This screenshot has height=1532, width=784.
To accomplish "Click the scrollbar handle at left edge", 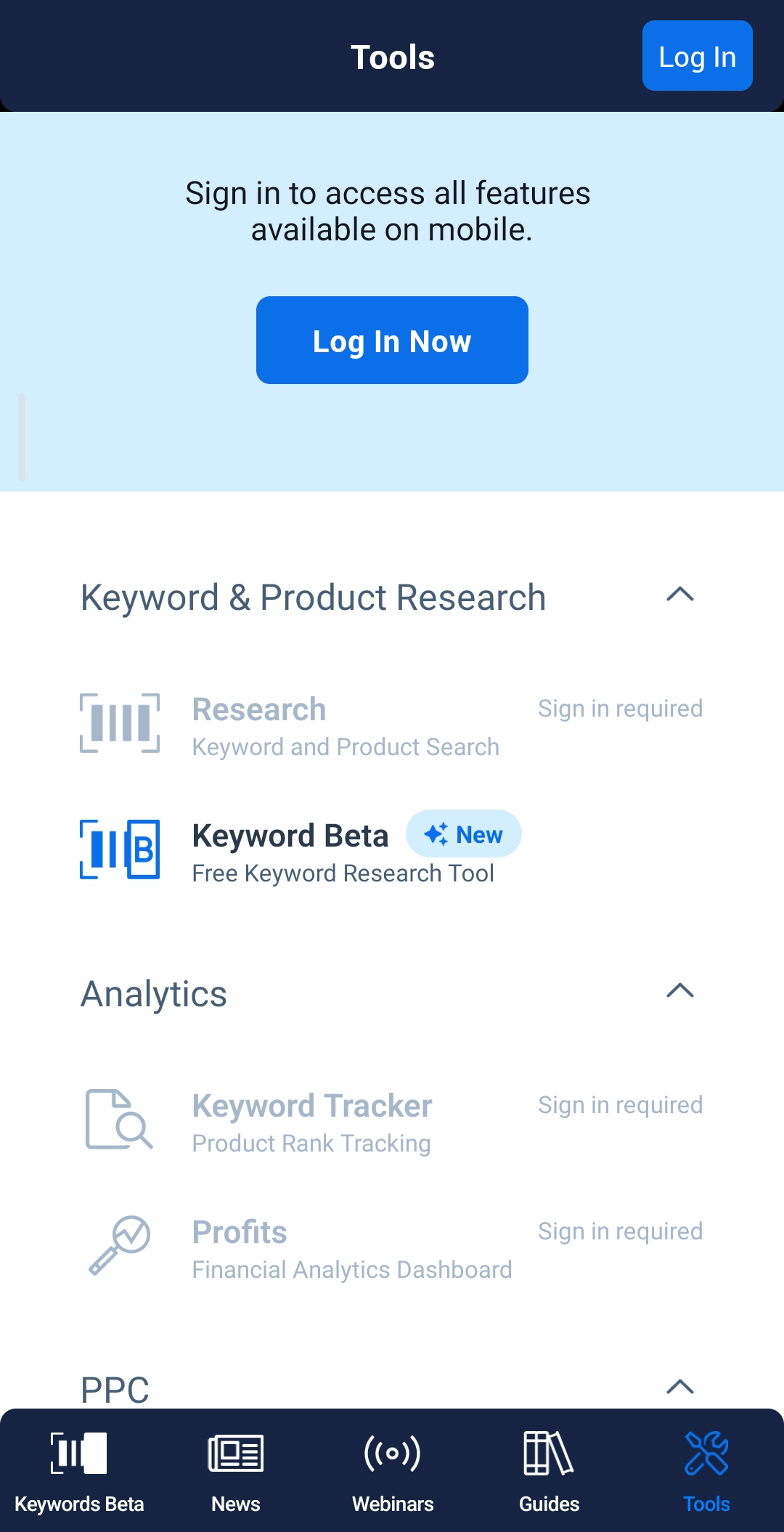I will coord(22,436).
